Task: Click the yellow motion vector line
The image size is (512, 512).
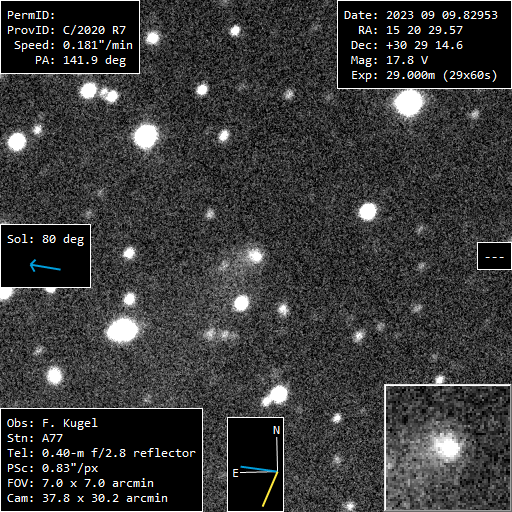Action: click(x=270, y=489)
